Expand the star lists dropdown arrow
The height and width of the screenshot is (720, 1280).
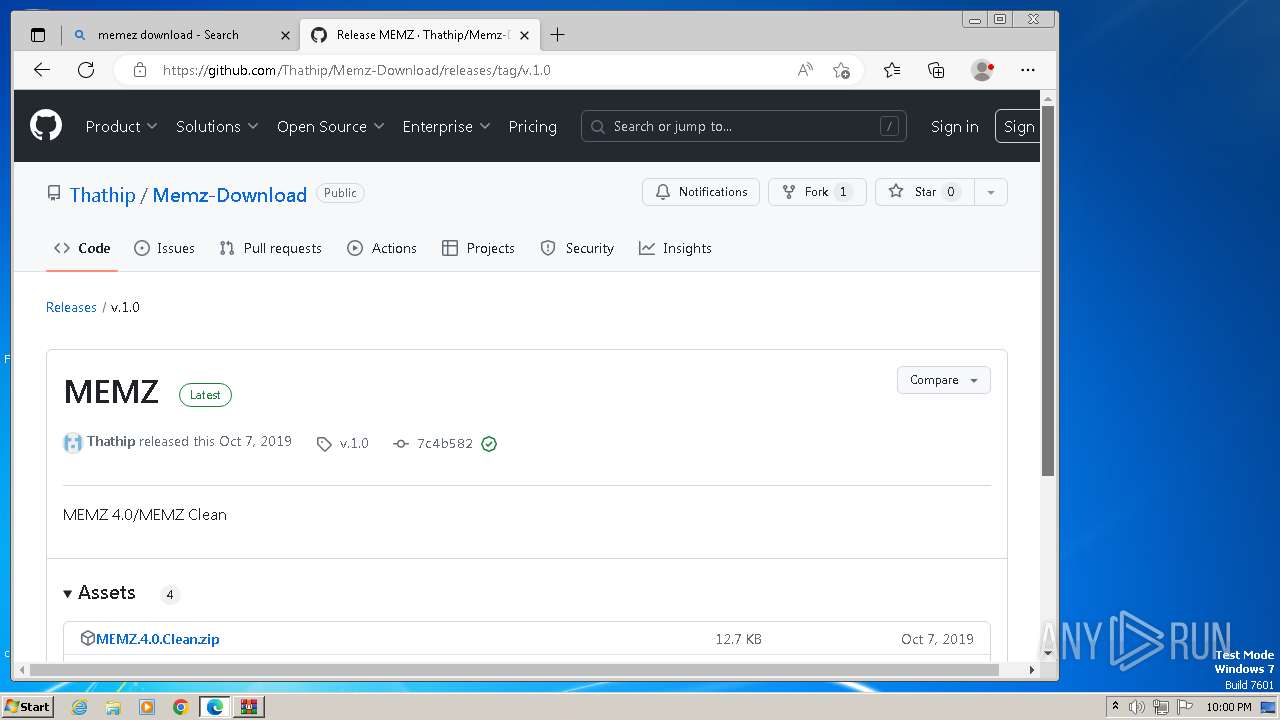pyautogui.click(x=990, y=192)
